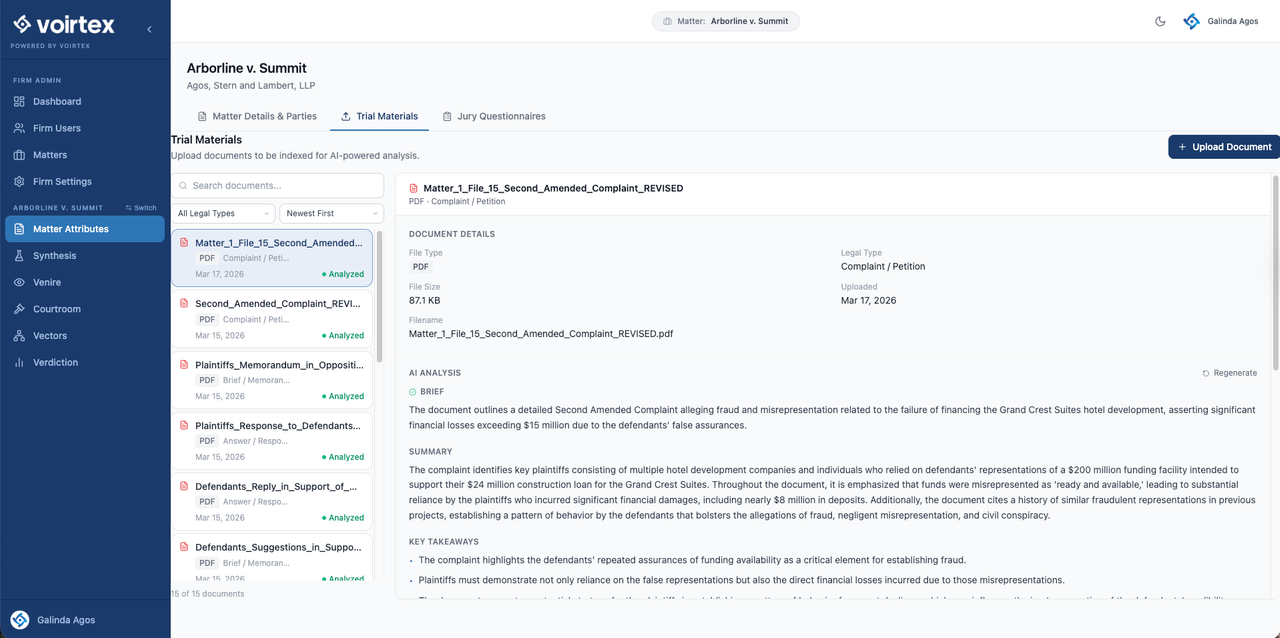
Task: Click filename Matter_1_File_15_Second_Amended_Complaint_REVISED.pdf
Action: [541, 334]
